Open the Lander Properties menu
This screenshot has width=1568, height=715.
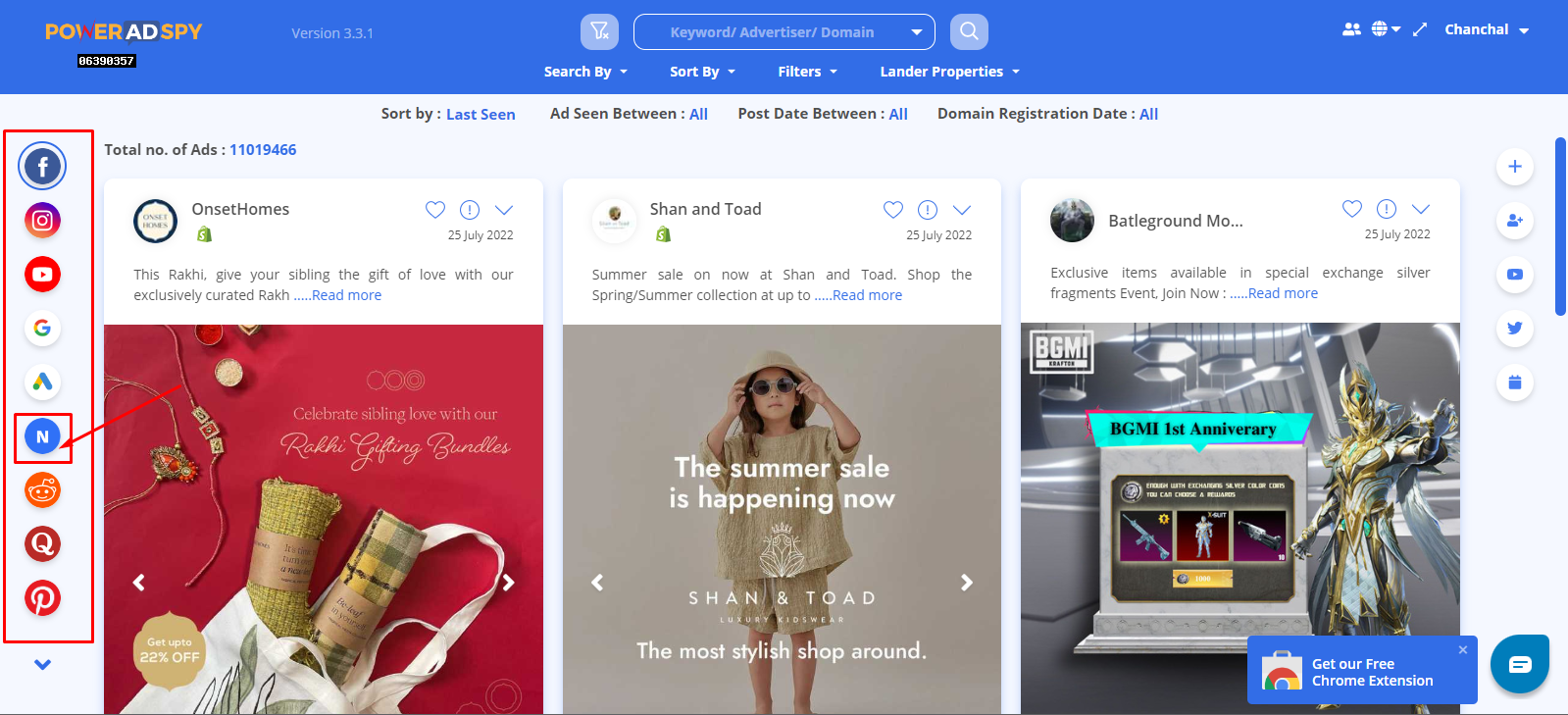point(950,72)
